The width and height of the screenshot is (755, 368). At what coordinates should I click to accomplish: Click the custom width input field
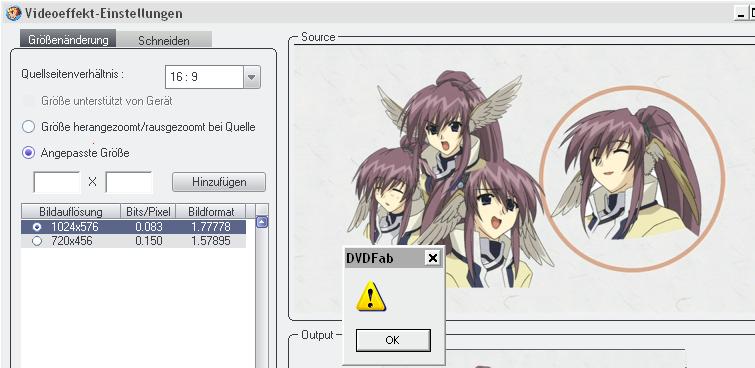click(x=57, y=182)
